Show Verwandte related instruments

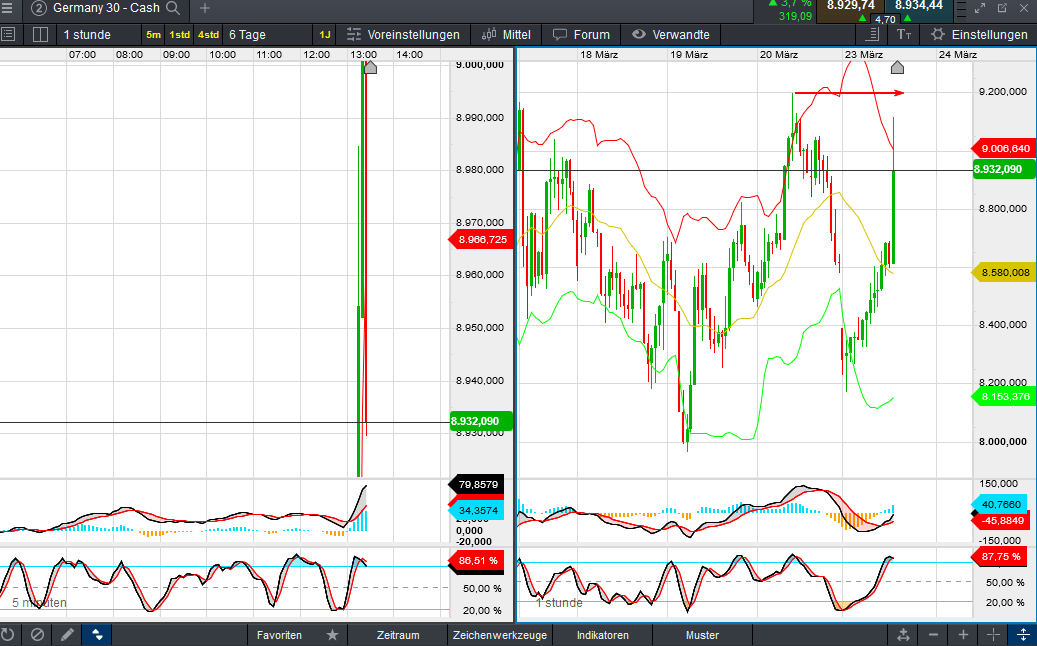pyautogui.click(x=671, y=34)
